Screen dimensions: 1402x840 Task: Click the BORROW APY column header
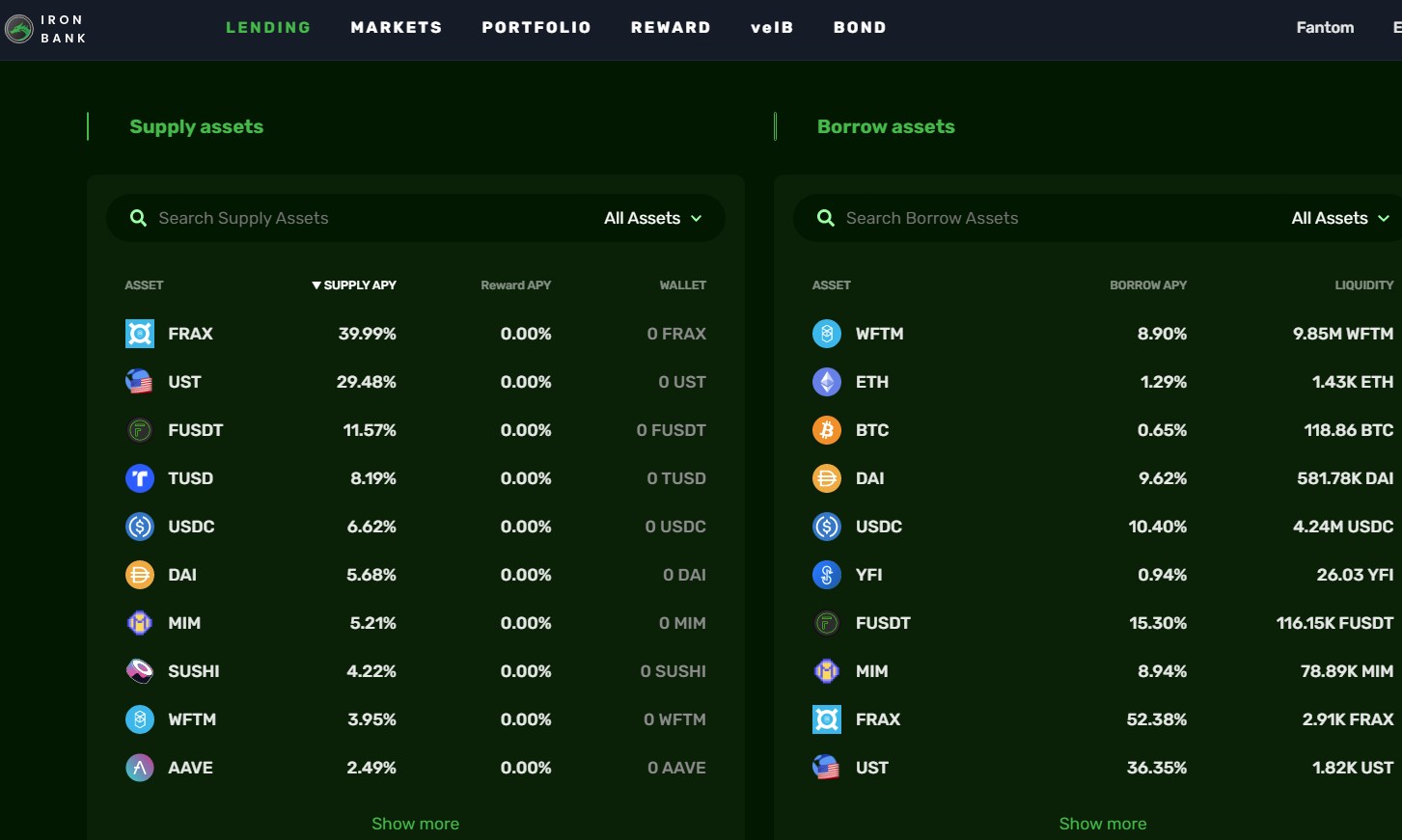pos(1148,285)
